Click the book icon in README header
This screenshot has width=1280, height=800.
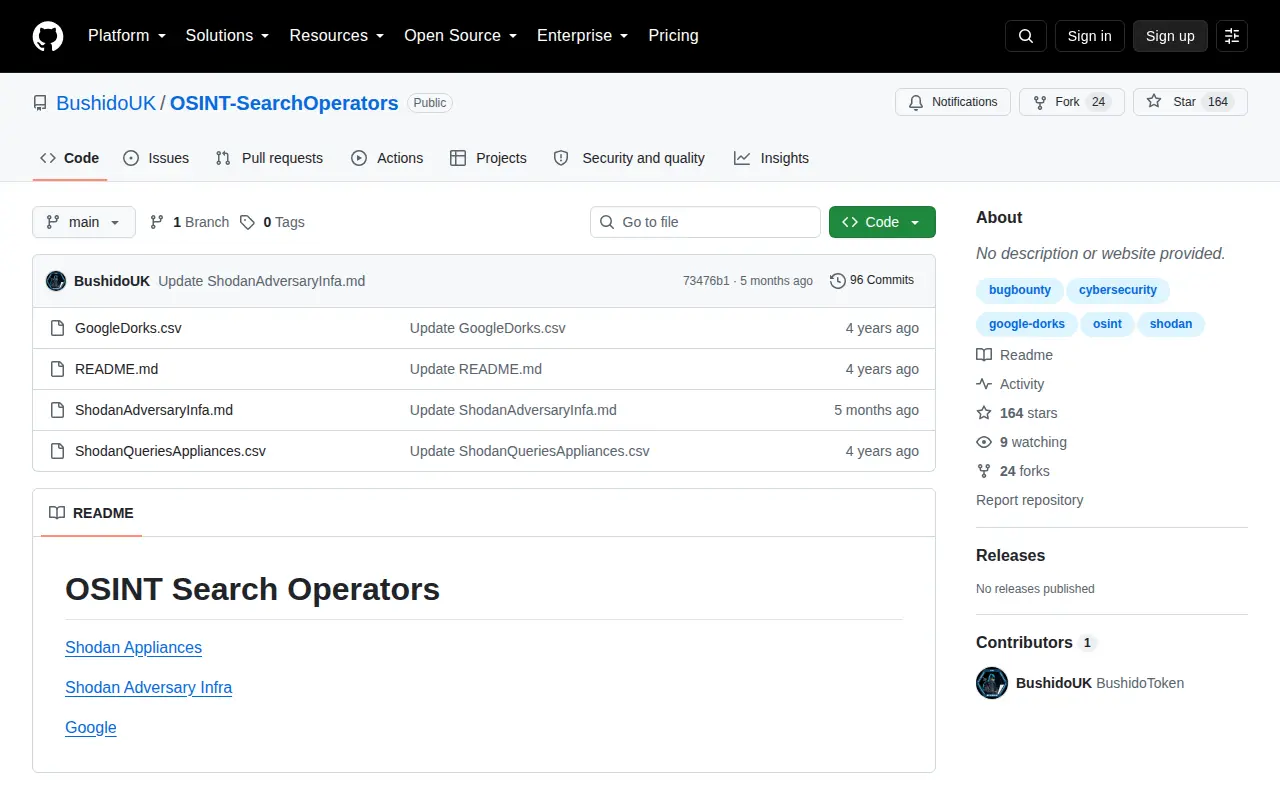57,513
